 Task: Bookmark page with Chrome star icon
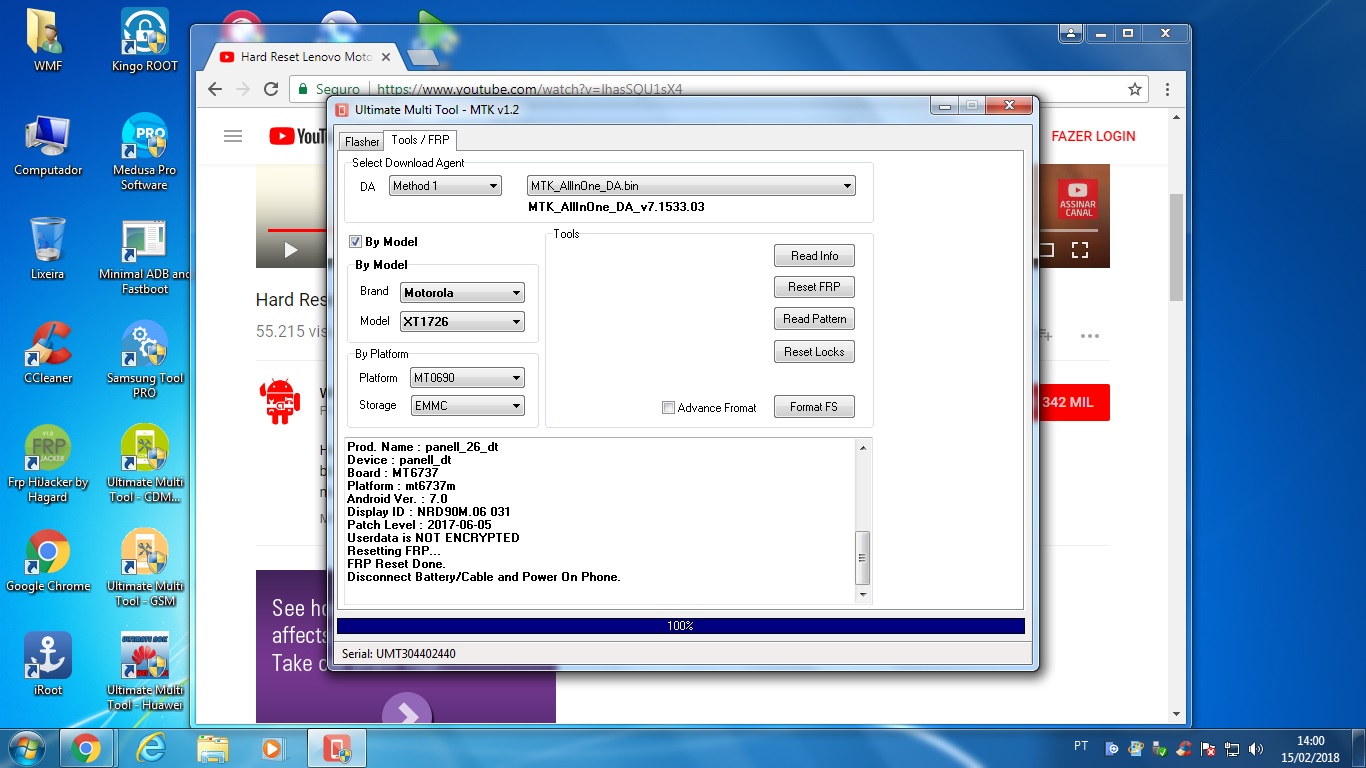pyautogui.click(x=1135, y=89)
